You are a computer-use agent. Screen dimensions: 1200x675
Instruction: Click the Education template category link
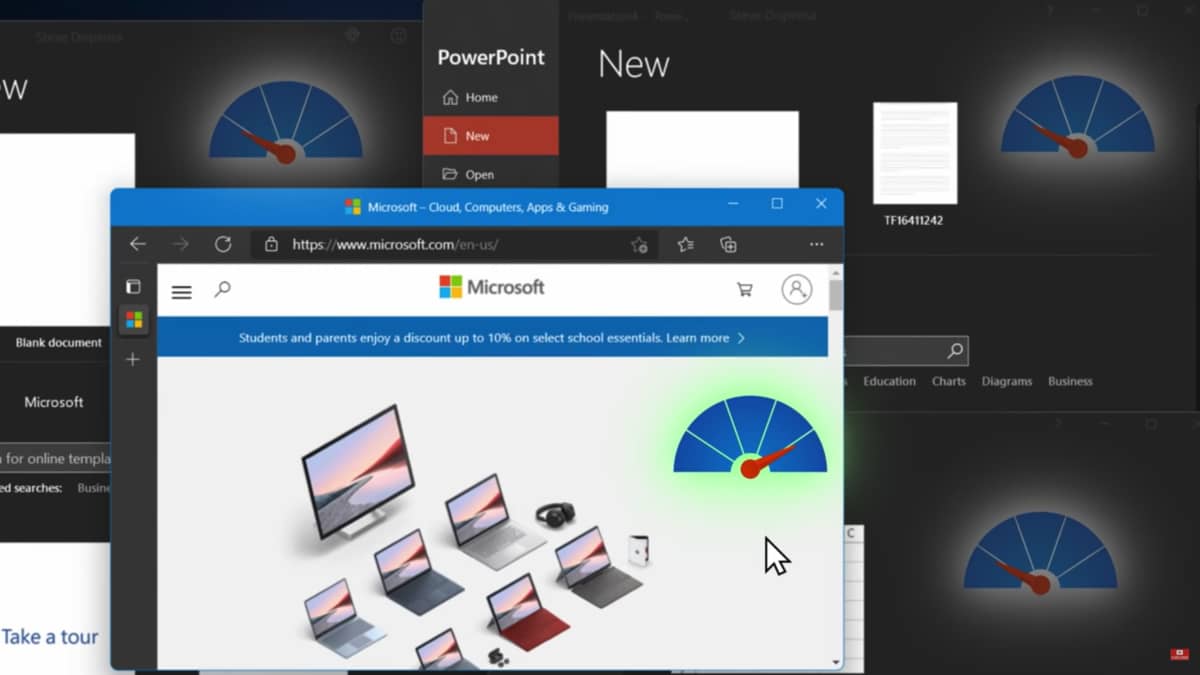889,381
